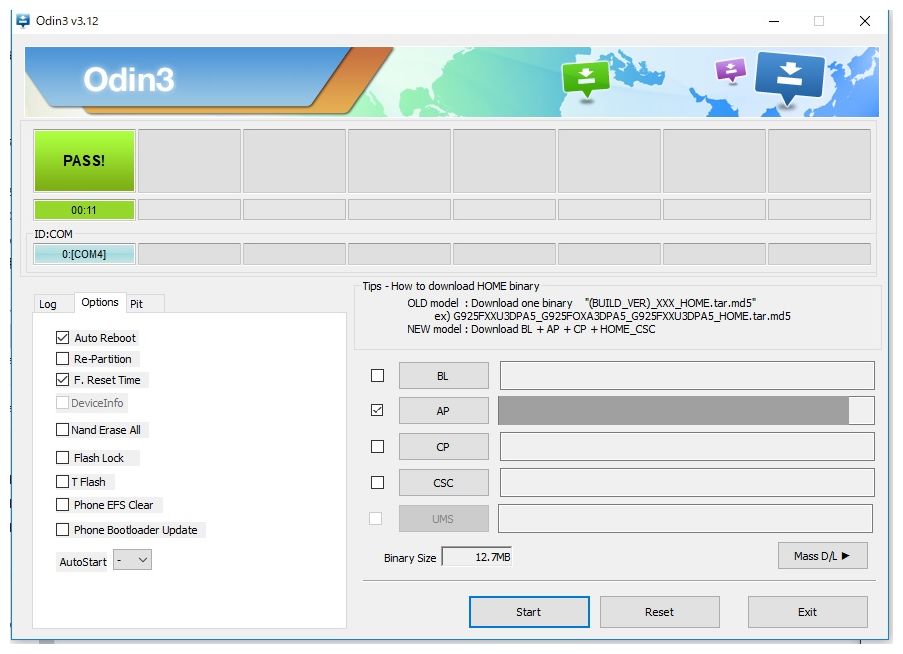Click the Exit button
This screenshot has height=654, width=903.
click(807, 612)
